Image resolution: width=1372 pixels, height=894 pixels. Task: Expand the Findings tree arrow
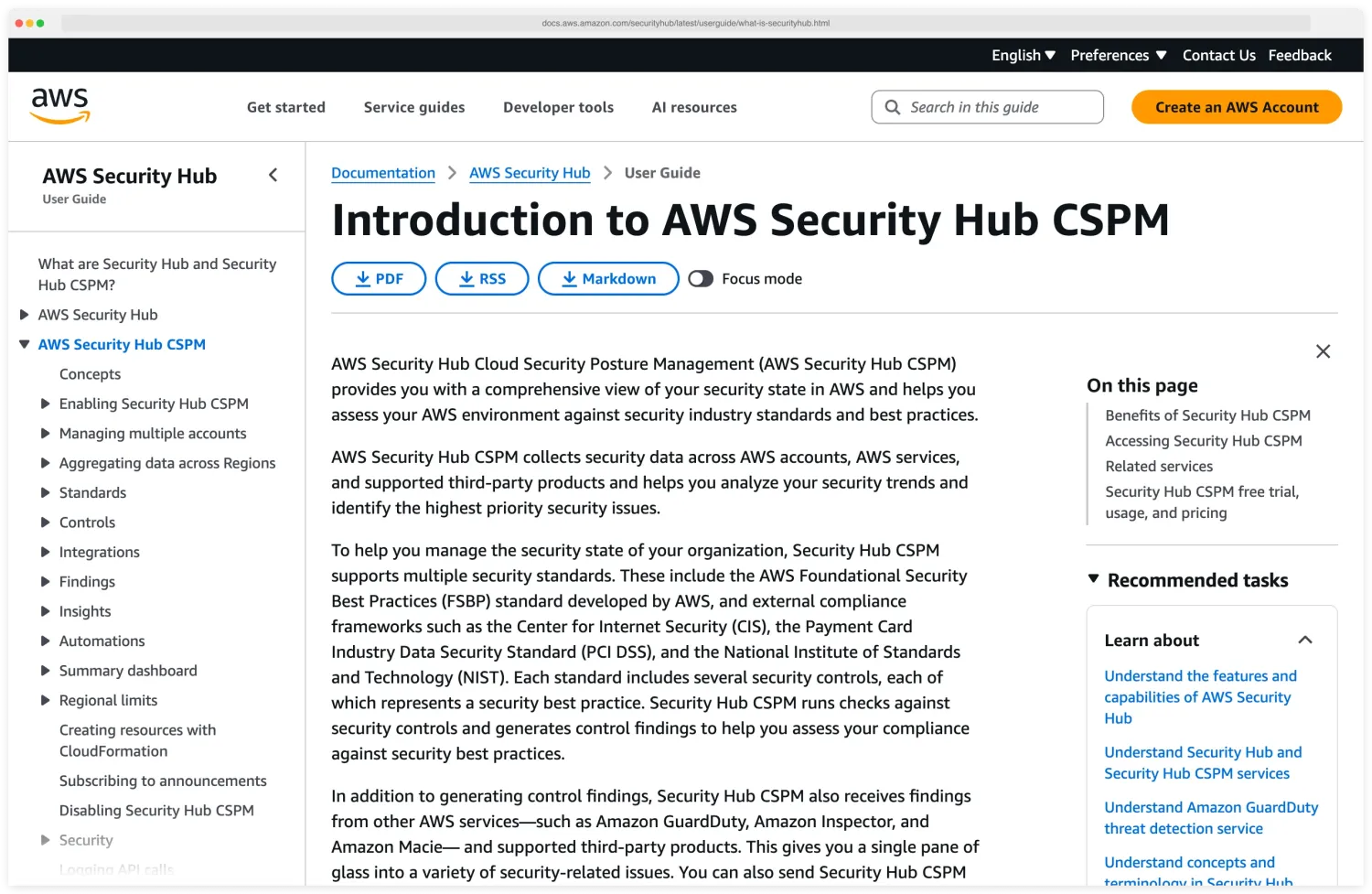46,582
